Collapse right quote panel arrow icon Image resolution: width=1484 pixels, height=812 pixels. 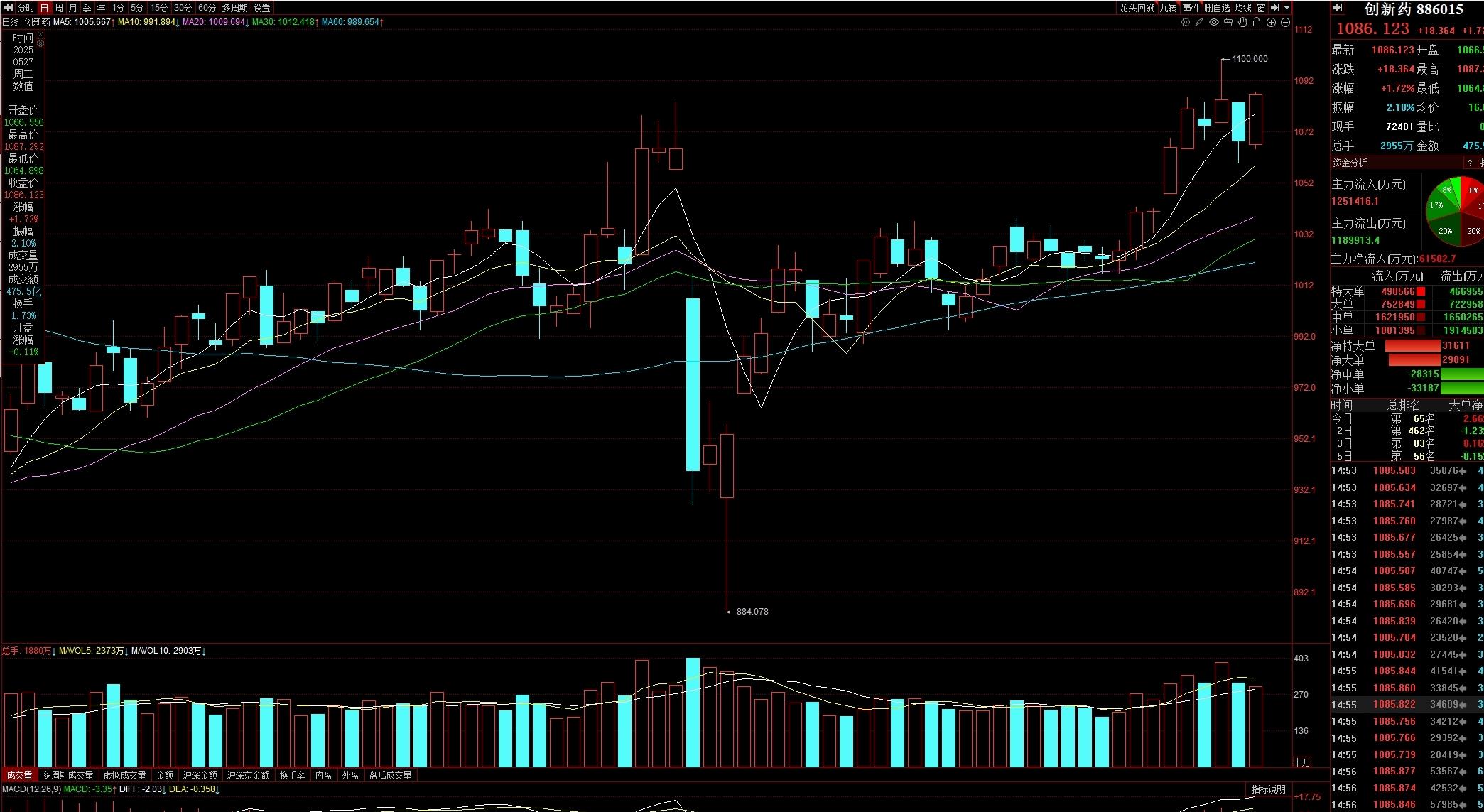(1338, 8)
